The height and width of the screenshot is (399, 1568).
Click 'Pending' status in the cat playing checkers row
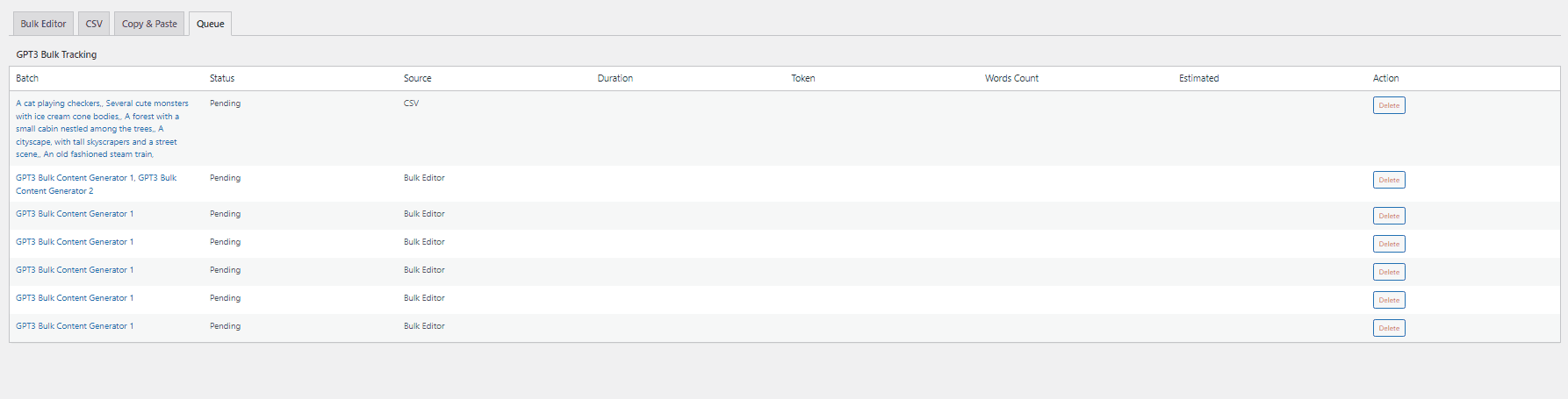click(x=225, y=103)
